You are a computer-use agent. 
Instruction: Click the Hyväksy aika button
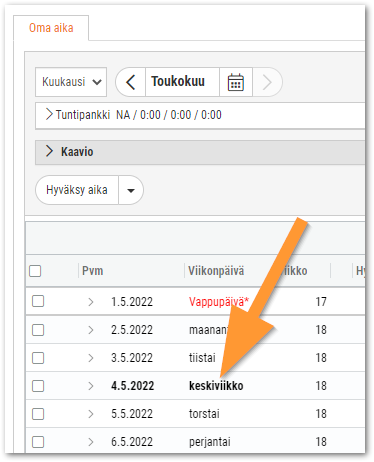coord(77,190)
